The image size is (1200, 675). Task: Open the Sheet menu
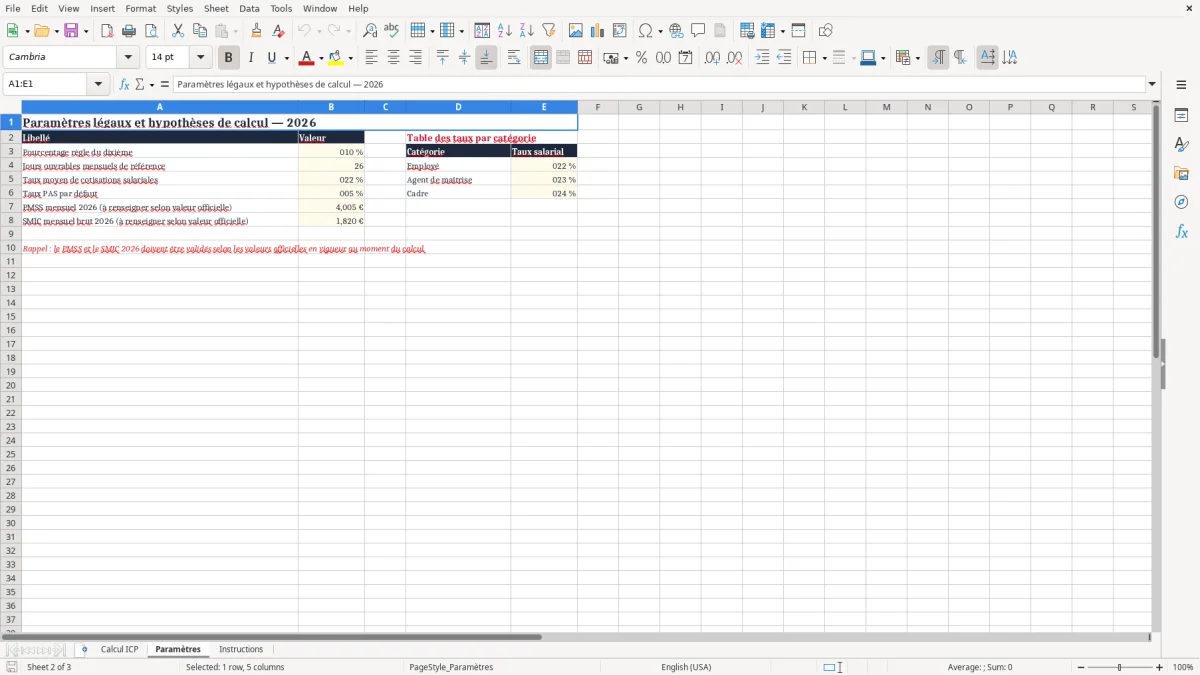tap(216, 8)
